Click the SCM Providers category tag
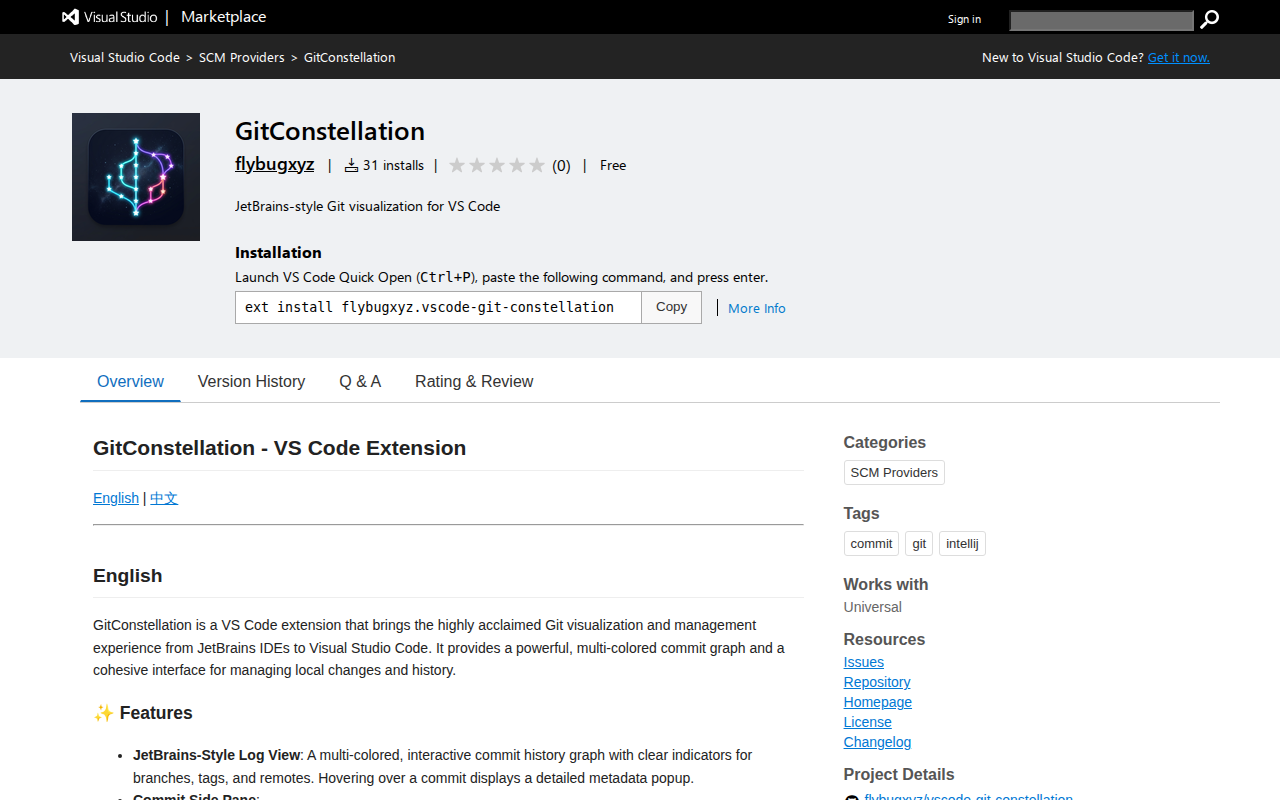The height and width of the screenshot is (800, 1280). click(x=894, y=472)
